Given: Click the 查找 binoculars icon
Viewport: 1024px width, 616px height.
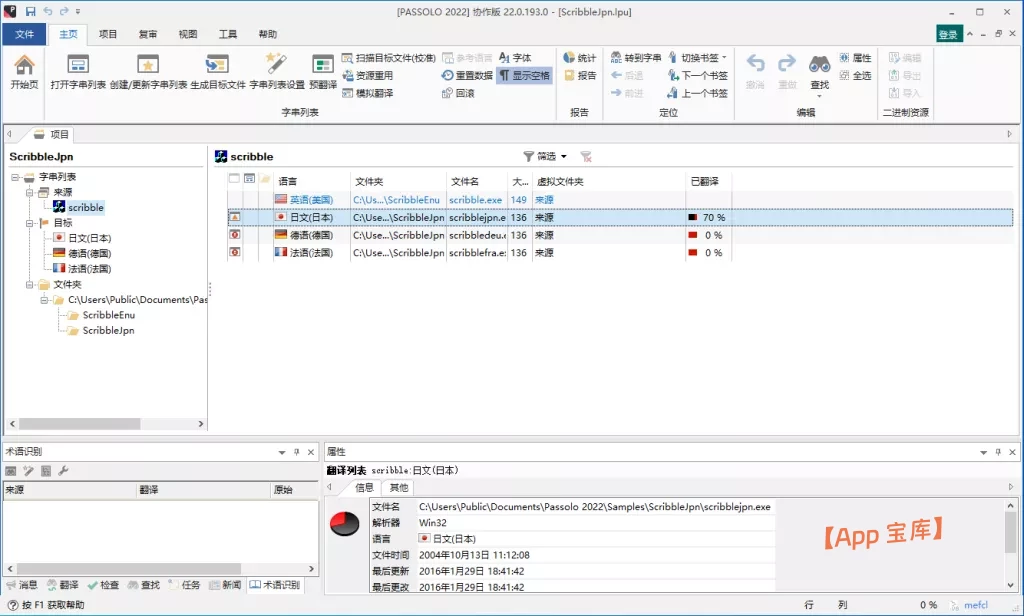Looking at the screenshot, I should pos(819,66).
